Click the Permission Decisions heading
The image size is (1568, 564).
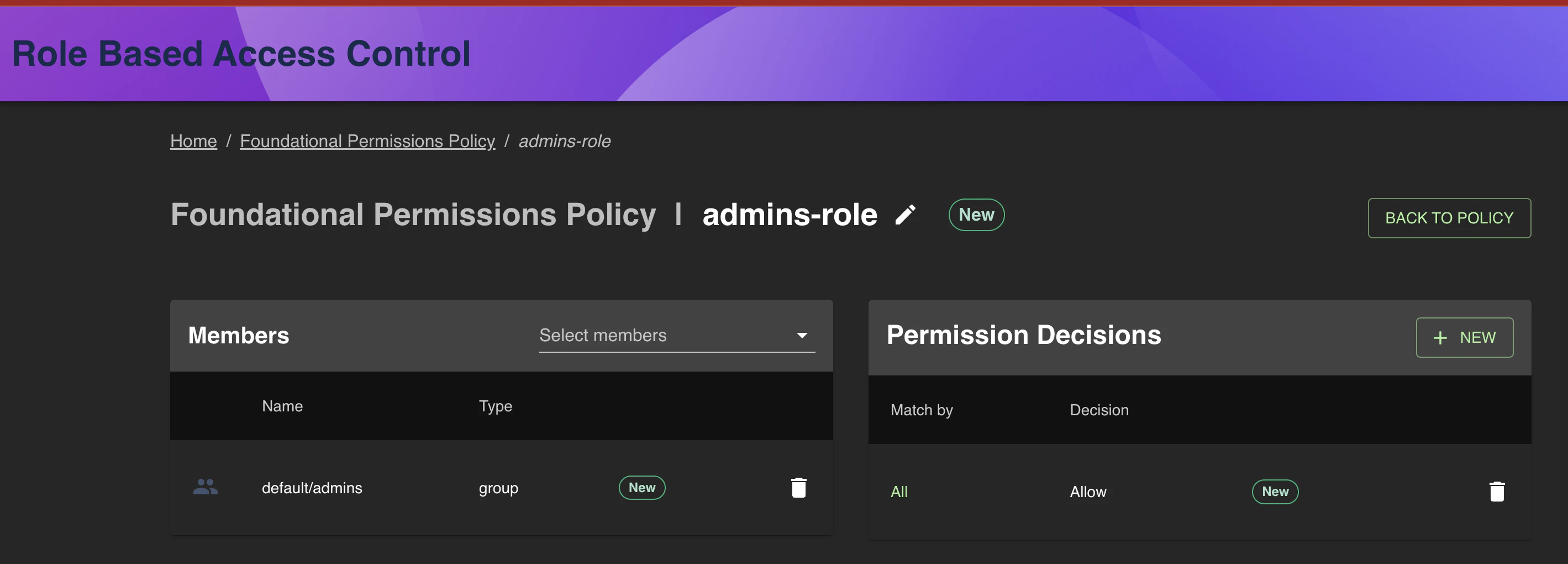tap(1024, 335)
